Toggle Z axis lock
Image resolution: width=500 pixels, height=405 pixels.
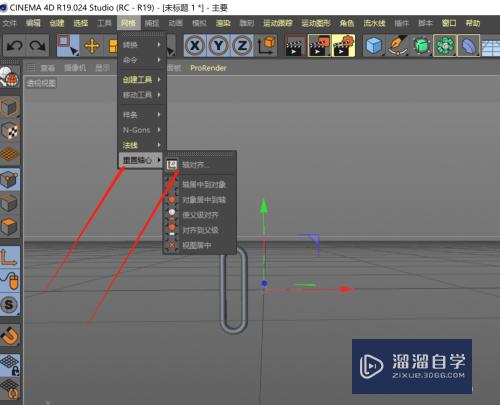click(242, 45)
